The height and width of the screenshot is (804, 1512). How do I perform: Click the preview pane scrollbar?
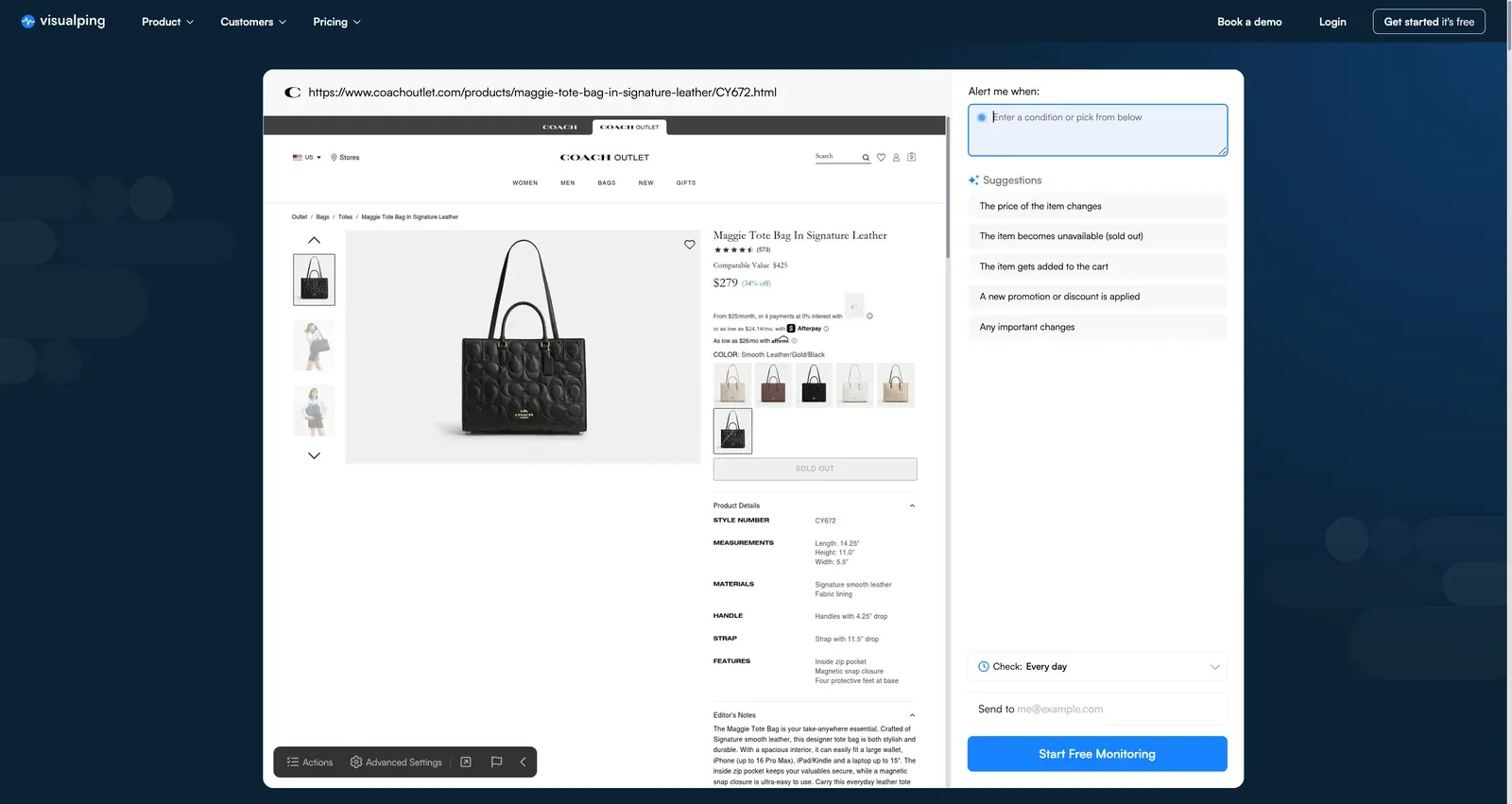[x=947, y=188]
